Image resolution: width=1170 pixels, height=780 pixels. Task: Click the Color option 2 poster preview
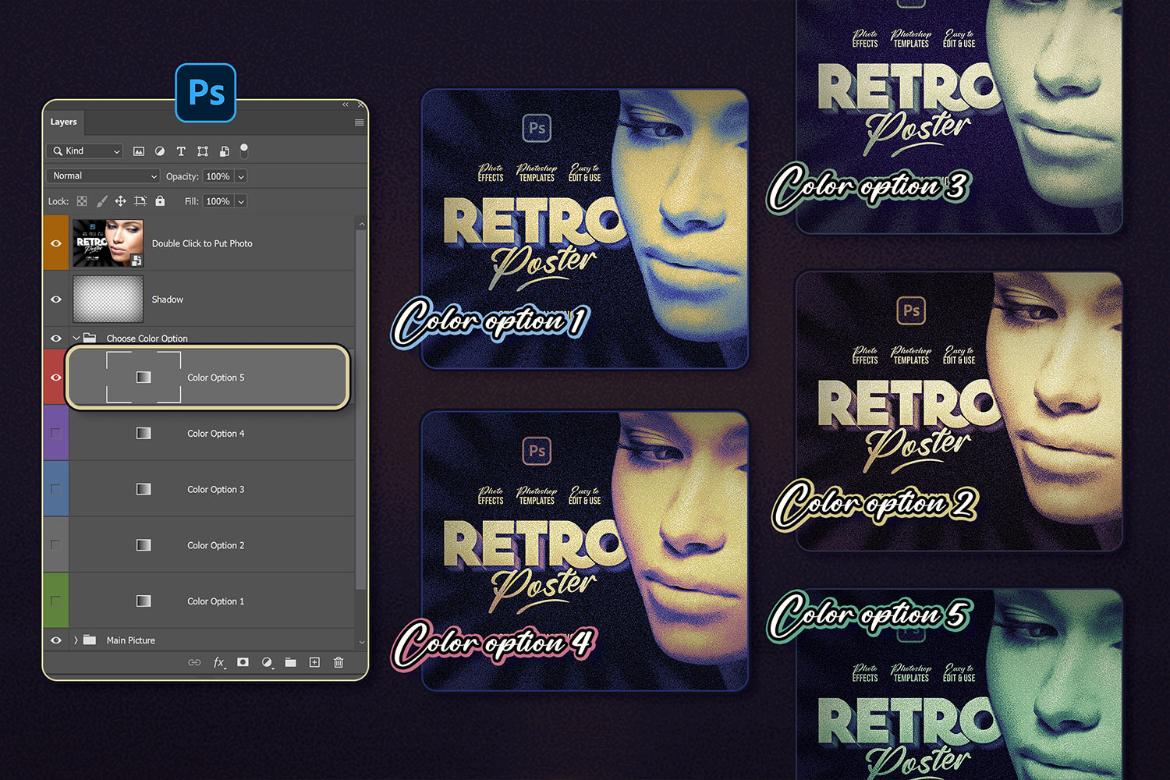click(959, 411)
